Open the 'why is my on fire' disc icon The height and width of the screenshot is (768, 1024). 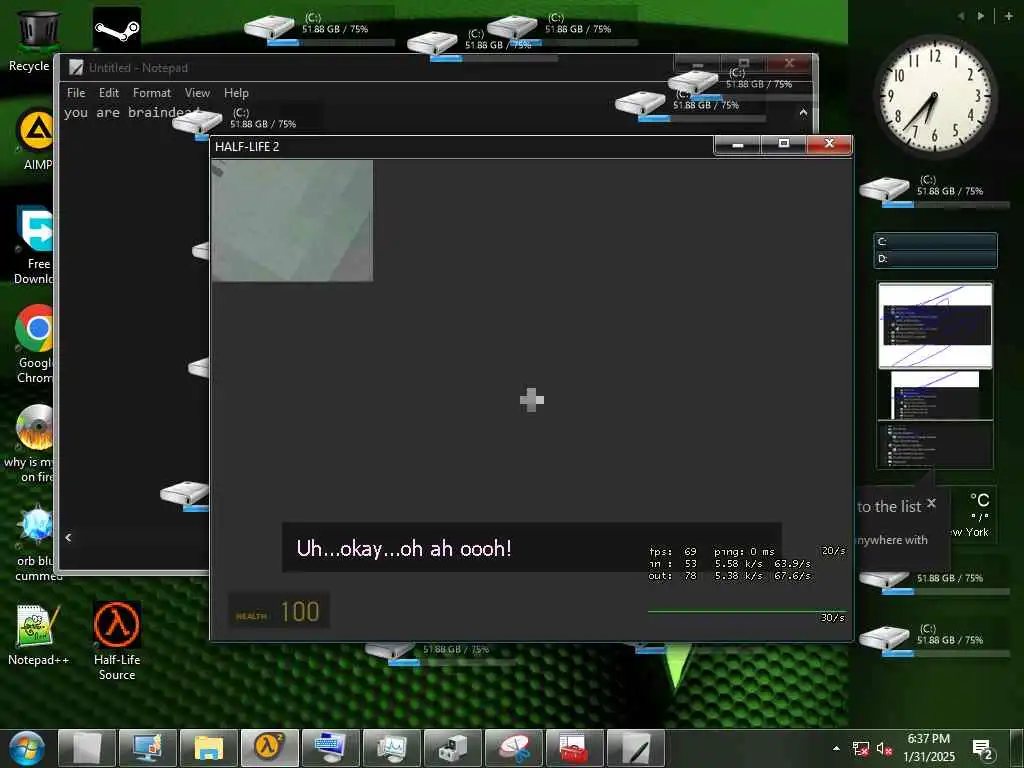[33, 443]
